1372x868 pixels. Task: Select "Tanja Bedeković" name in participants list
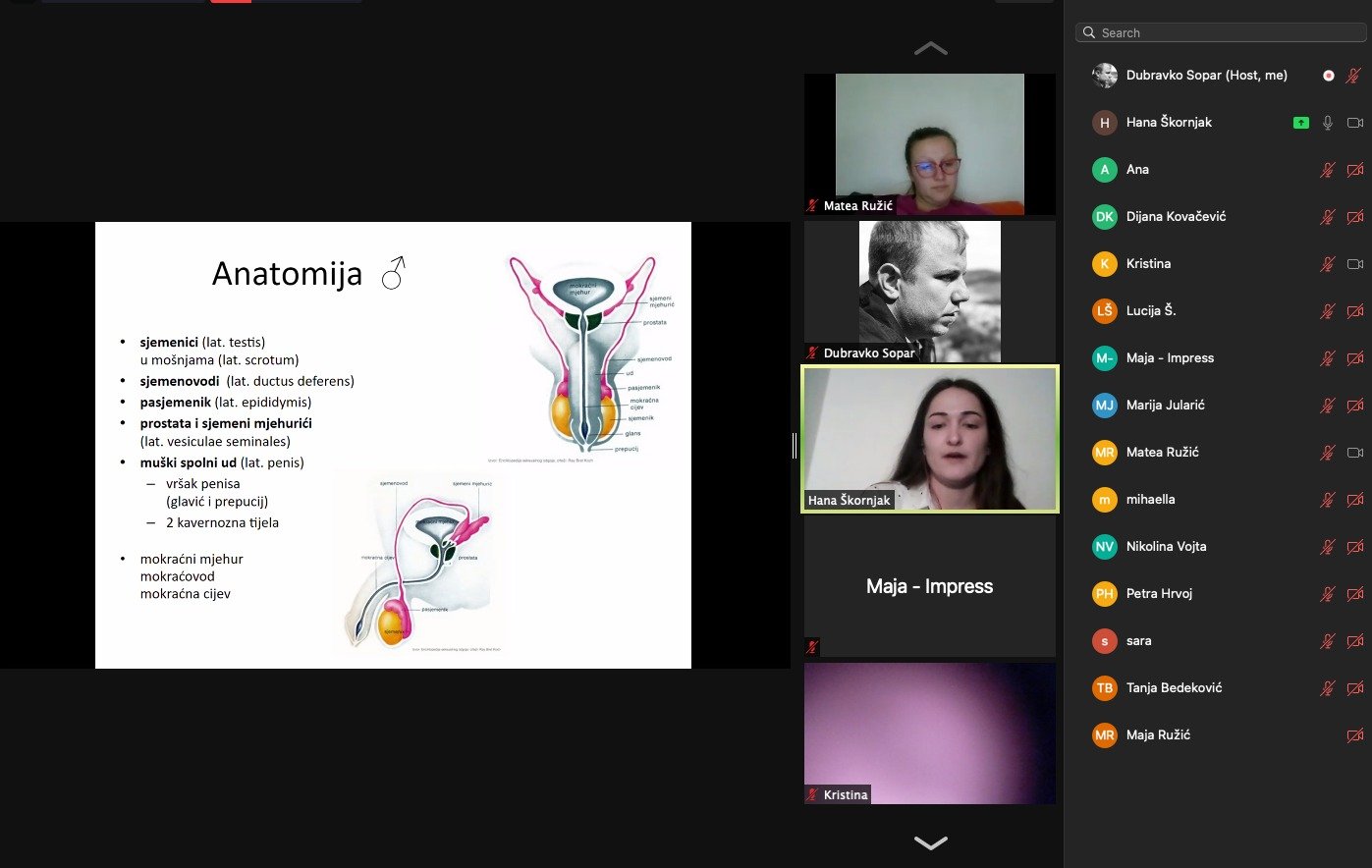pos(1175,688)
